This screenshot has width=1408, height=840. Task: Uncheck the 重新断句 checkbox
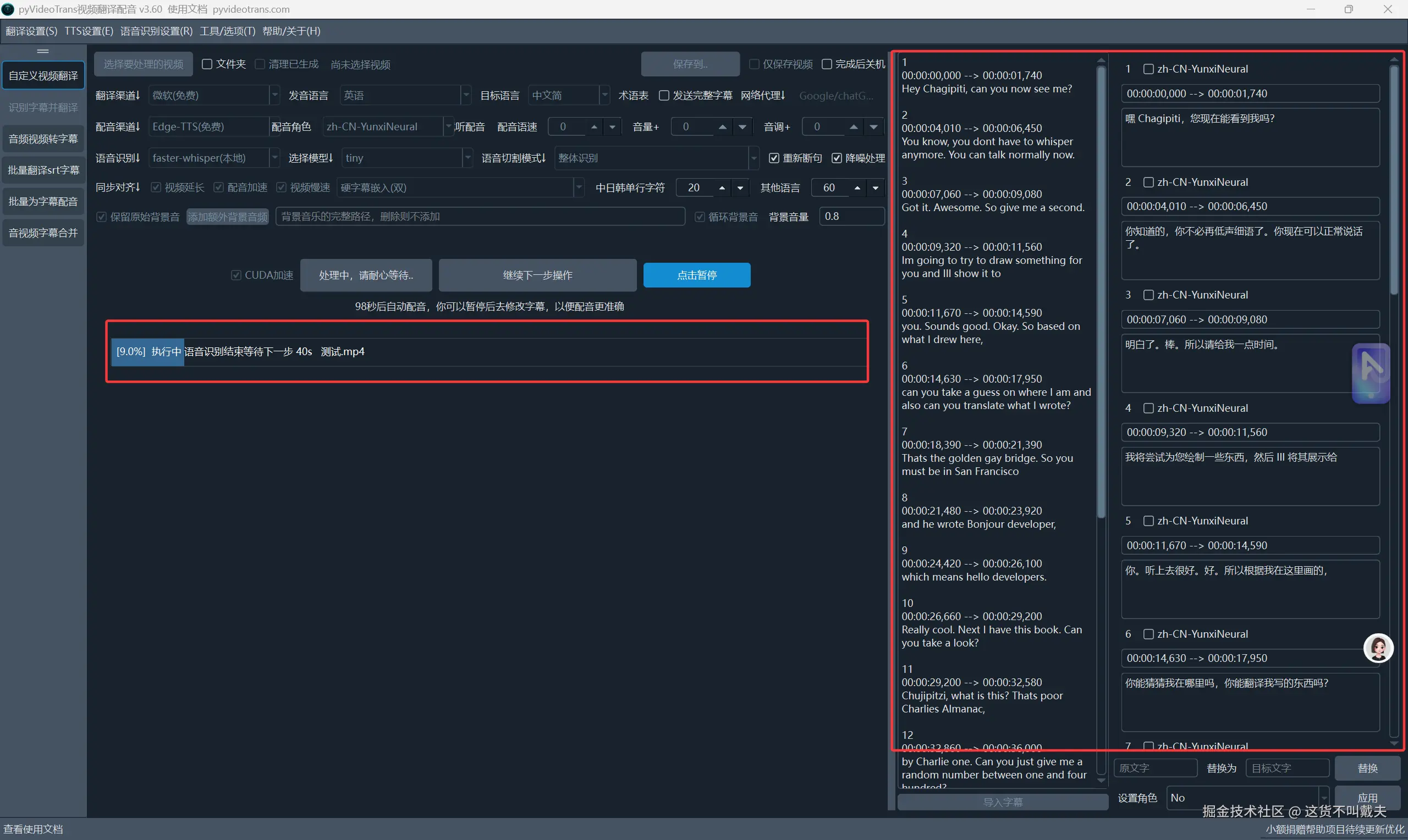774,158
